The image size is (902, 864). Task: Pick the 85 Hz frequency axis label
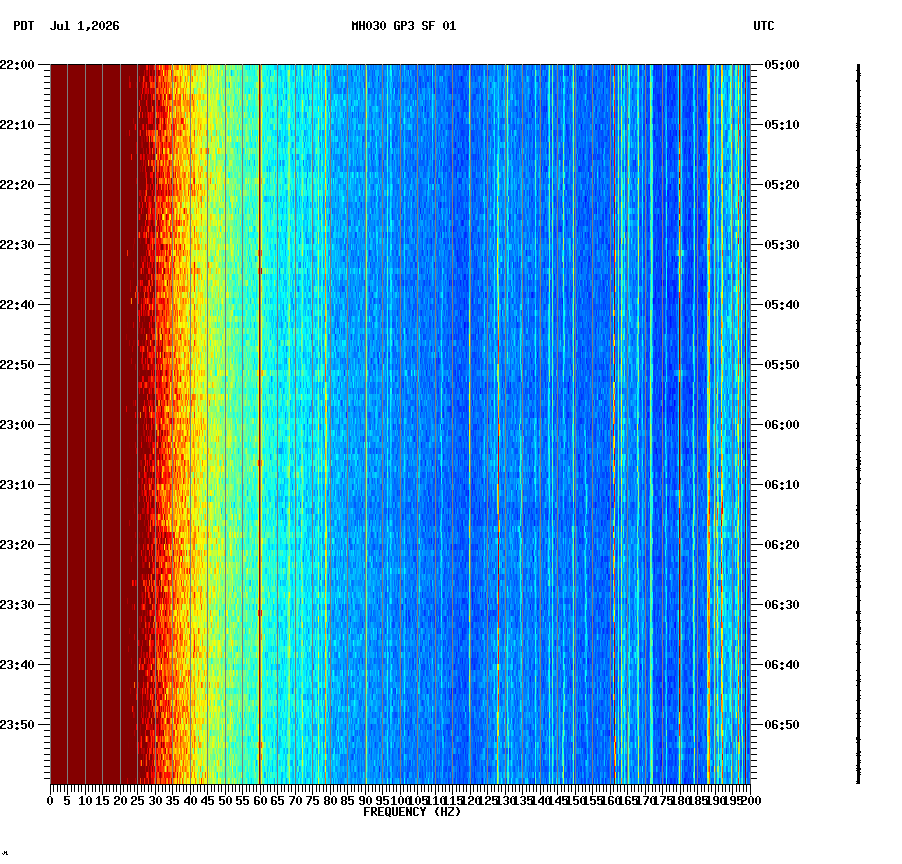pyautogui.click(x=347, y=801)
